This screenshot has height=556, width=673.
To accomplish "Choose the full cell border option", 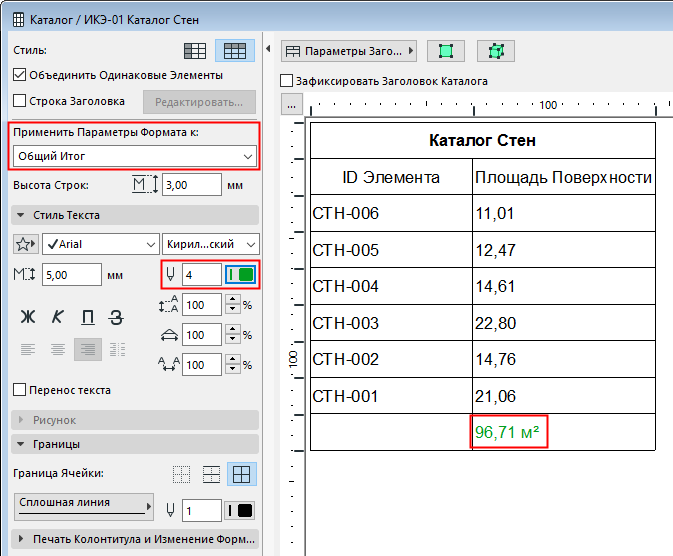I will click(x=242, y=474).
